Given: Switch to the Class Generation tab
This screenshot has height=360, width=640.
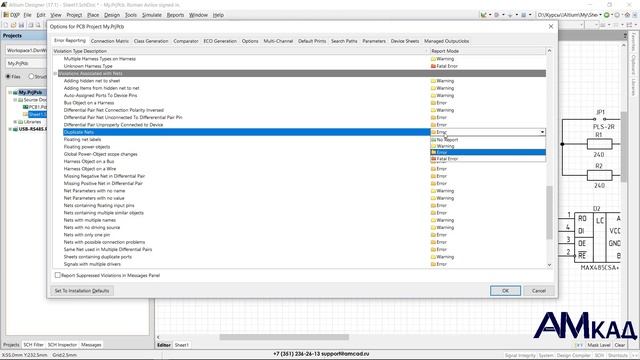Looking at the screenshot, I should 151,41.
